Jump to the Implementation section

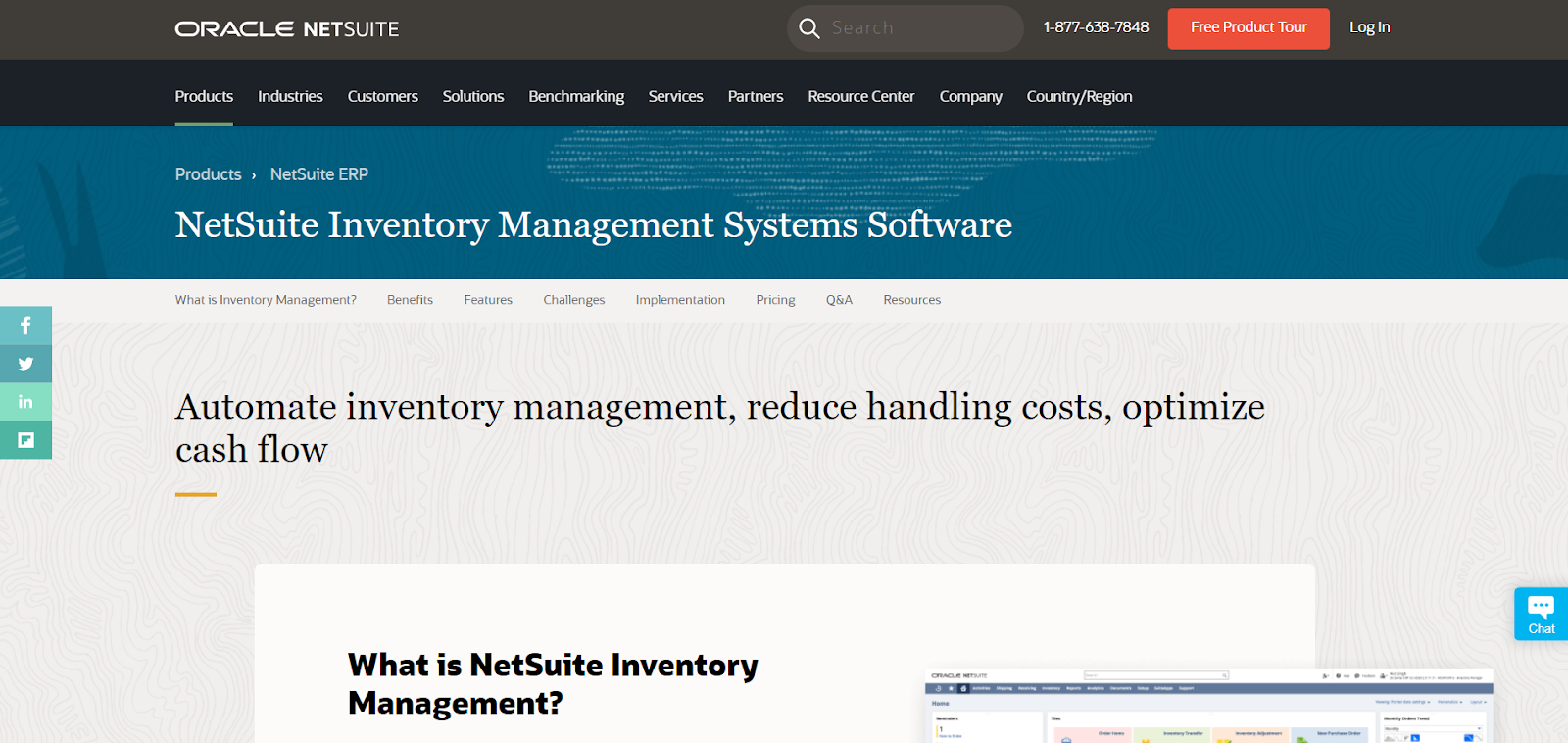(x=680, y=300)
